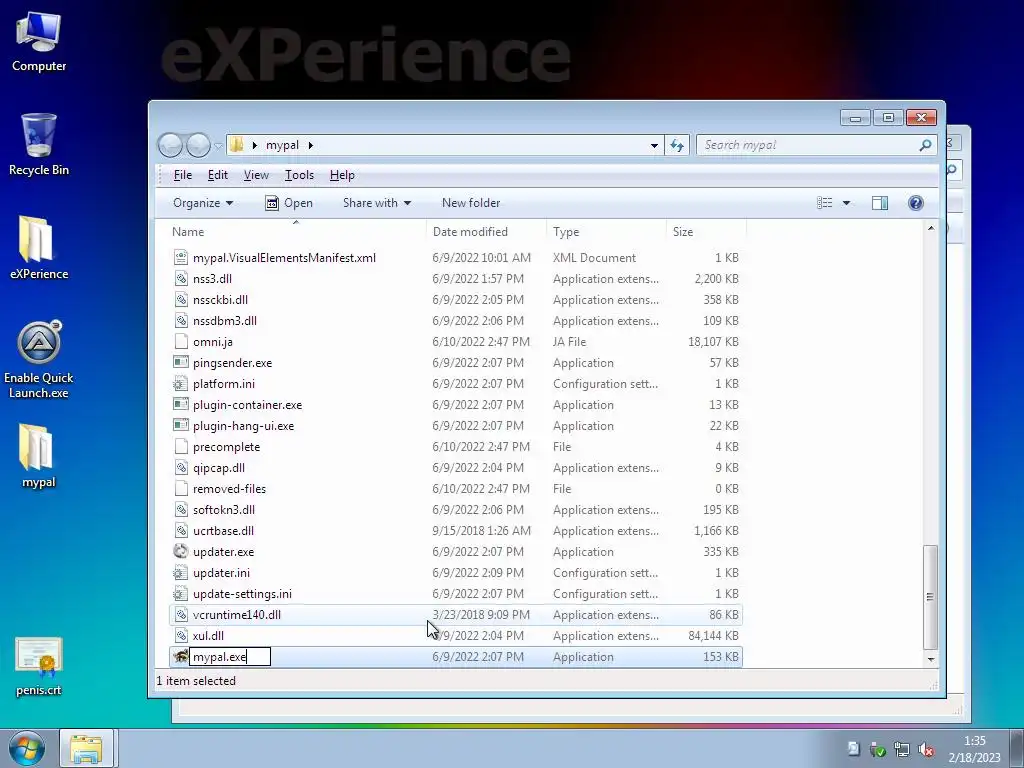Select the qipcap.dll file
The width and height of the screenshot is (1024, 768).
point(455,468)
